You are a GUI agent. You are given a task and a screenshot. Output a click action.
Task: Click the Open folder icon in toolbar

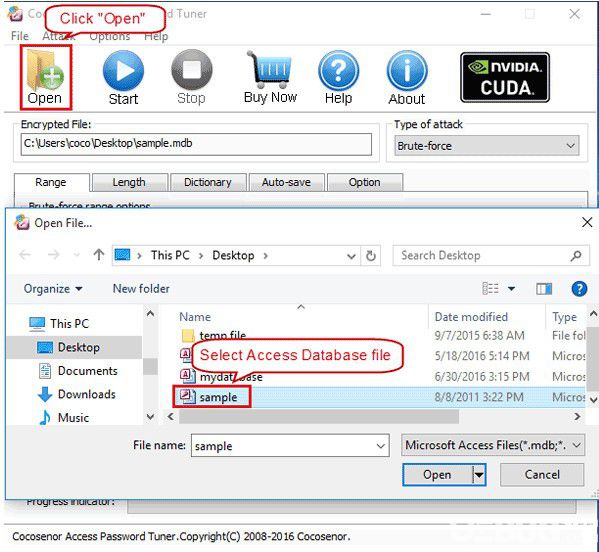[45, 77]
